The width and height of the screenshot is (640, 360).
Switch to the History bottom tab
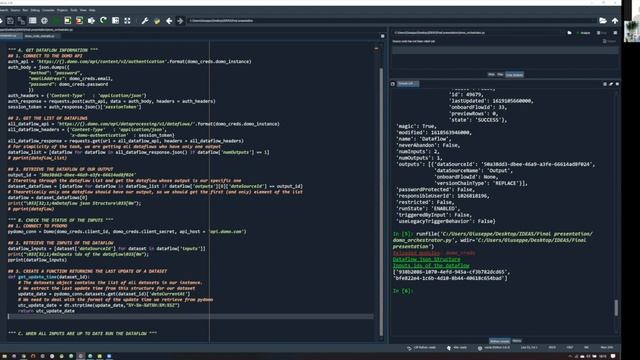517,341
